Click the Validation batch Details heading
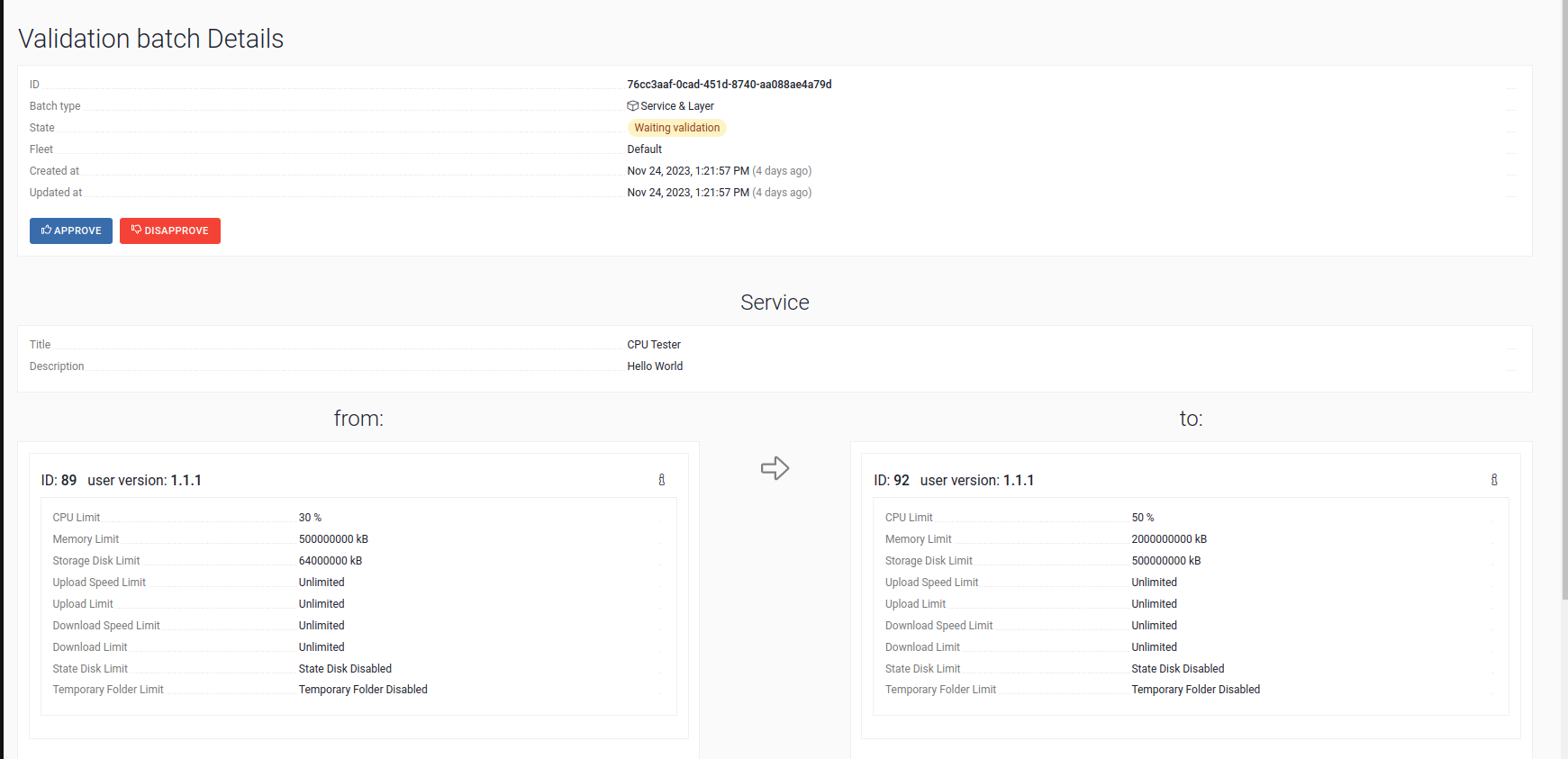Viewport: 1568px width, 759px height. point(151,39)
